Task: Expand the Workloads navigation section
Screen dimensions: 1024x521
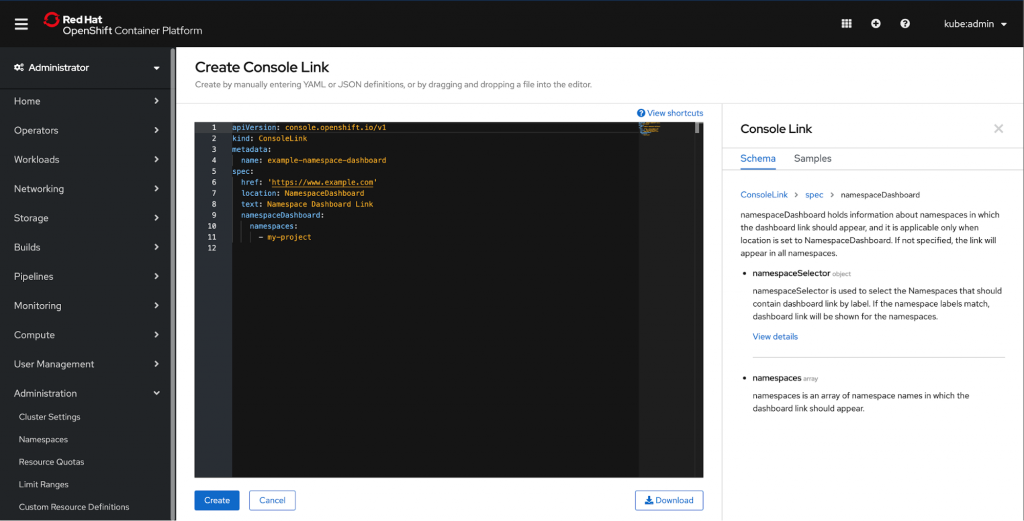Action: (87, 159)
